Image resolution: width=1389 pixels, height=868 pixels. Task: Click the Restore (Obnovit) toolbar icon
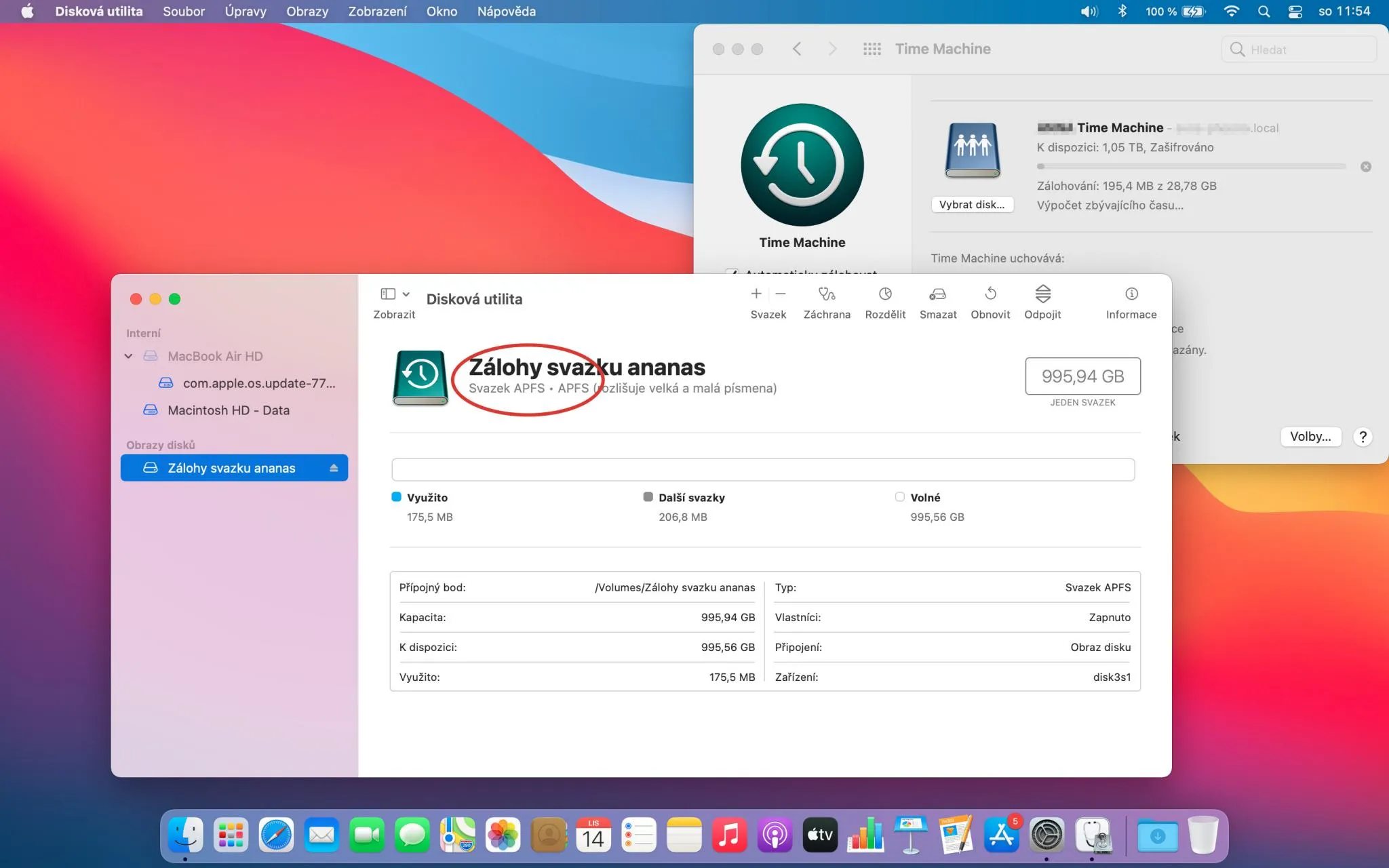[990, 294]
